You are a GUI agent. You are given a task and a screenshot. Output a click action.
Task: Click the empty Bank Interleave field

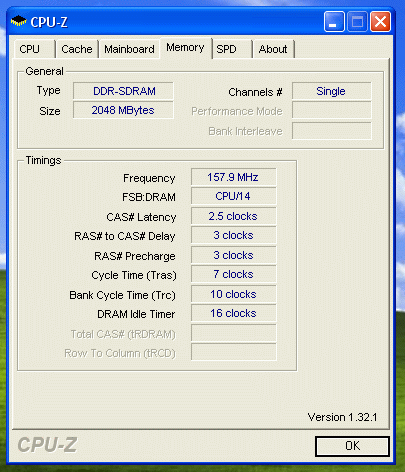(332, 131)
